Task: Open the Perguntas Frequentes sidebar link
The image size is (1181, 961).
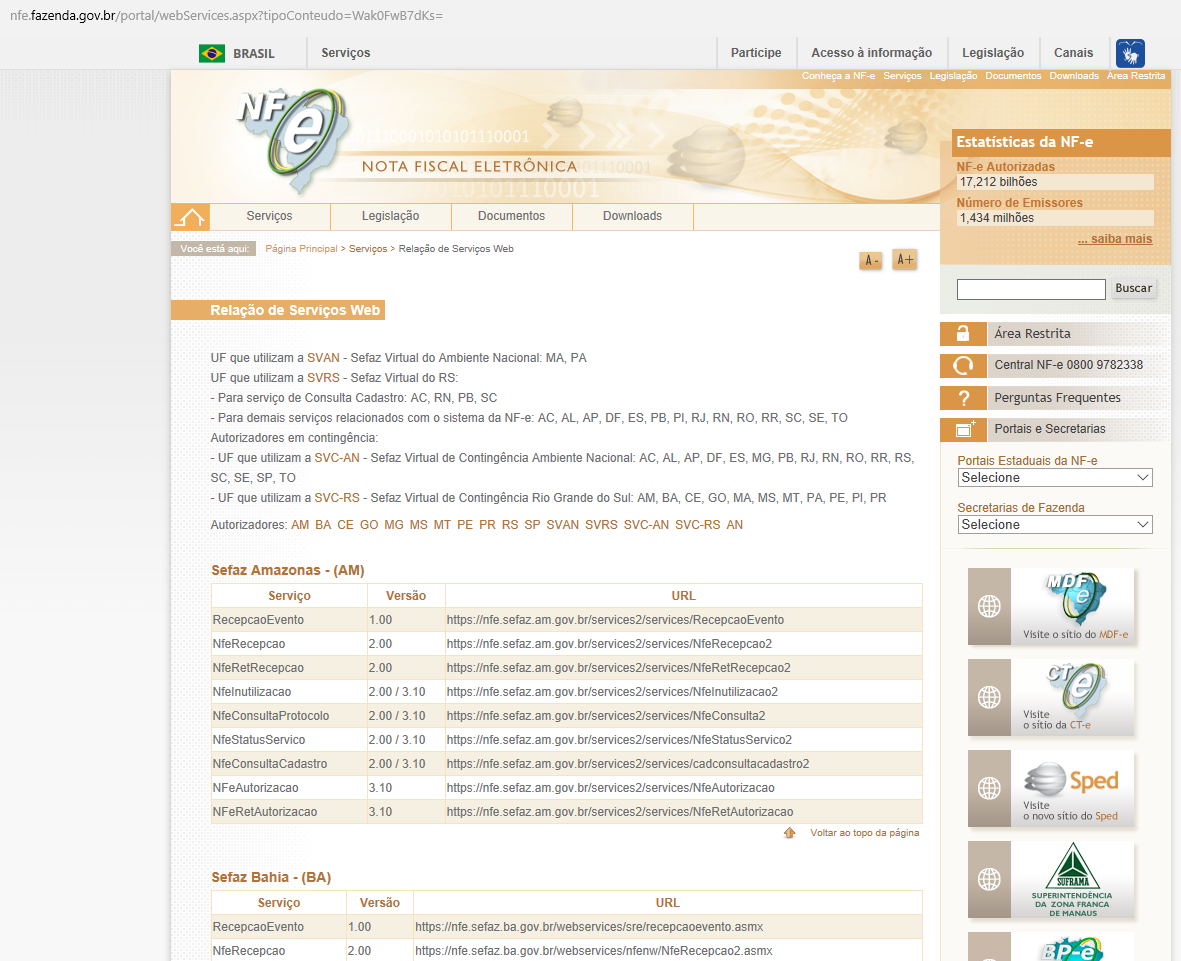Action: pyautogui.click(x=1057, y=398)
